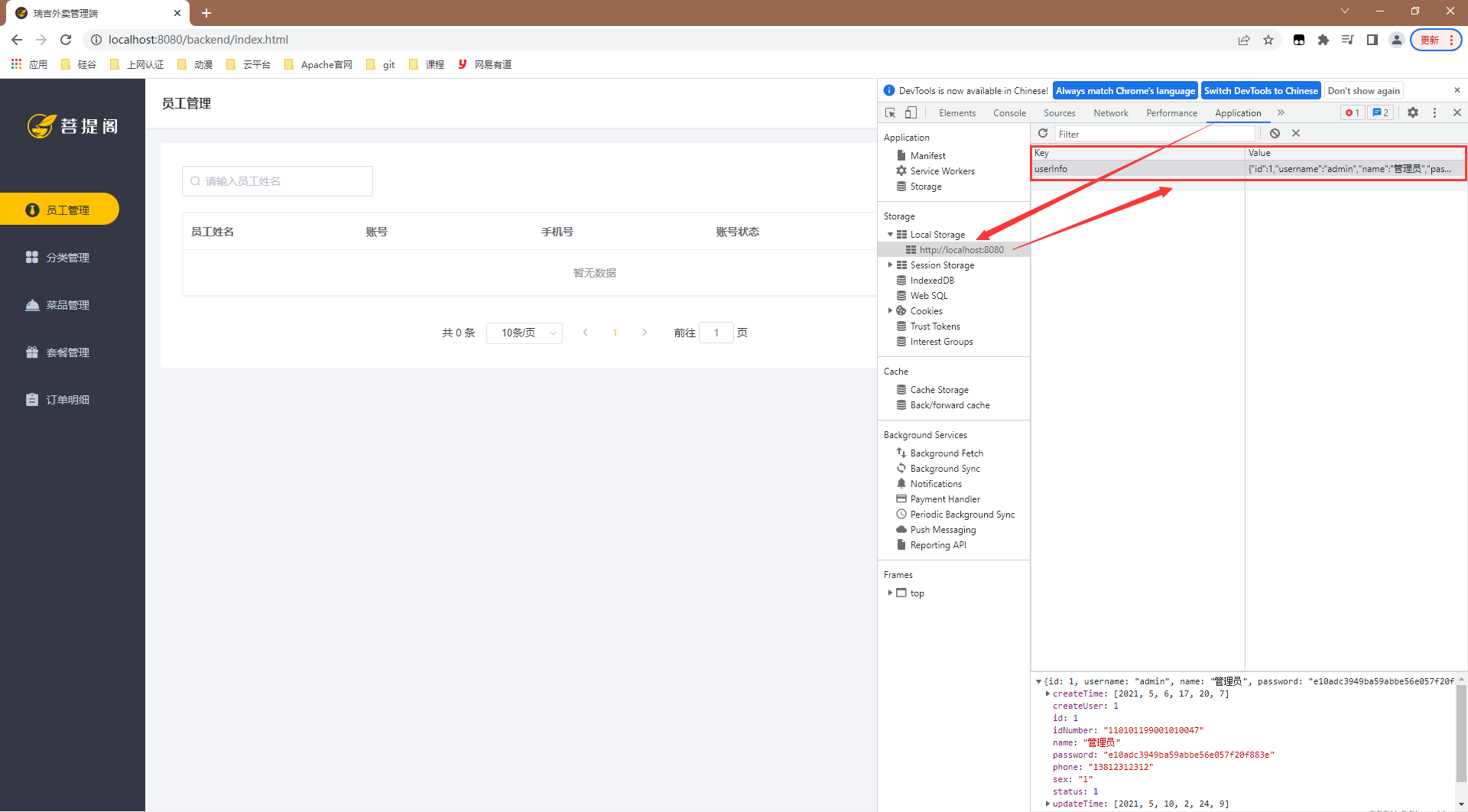The image size is (1468, 812).
Task: Switch to the Elements tab
Action: [x=957, y=112]
